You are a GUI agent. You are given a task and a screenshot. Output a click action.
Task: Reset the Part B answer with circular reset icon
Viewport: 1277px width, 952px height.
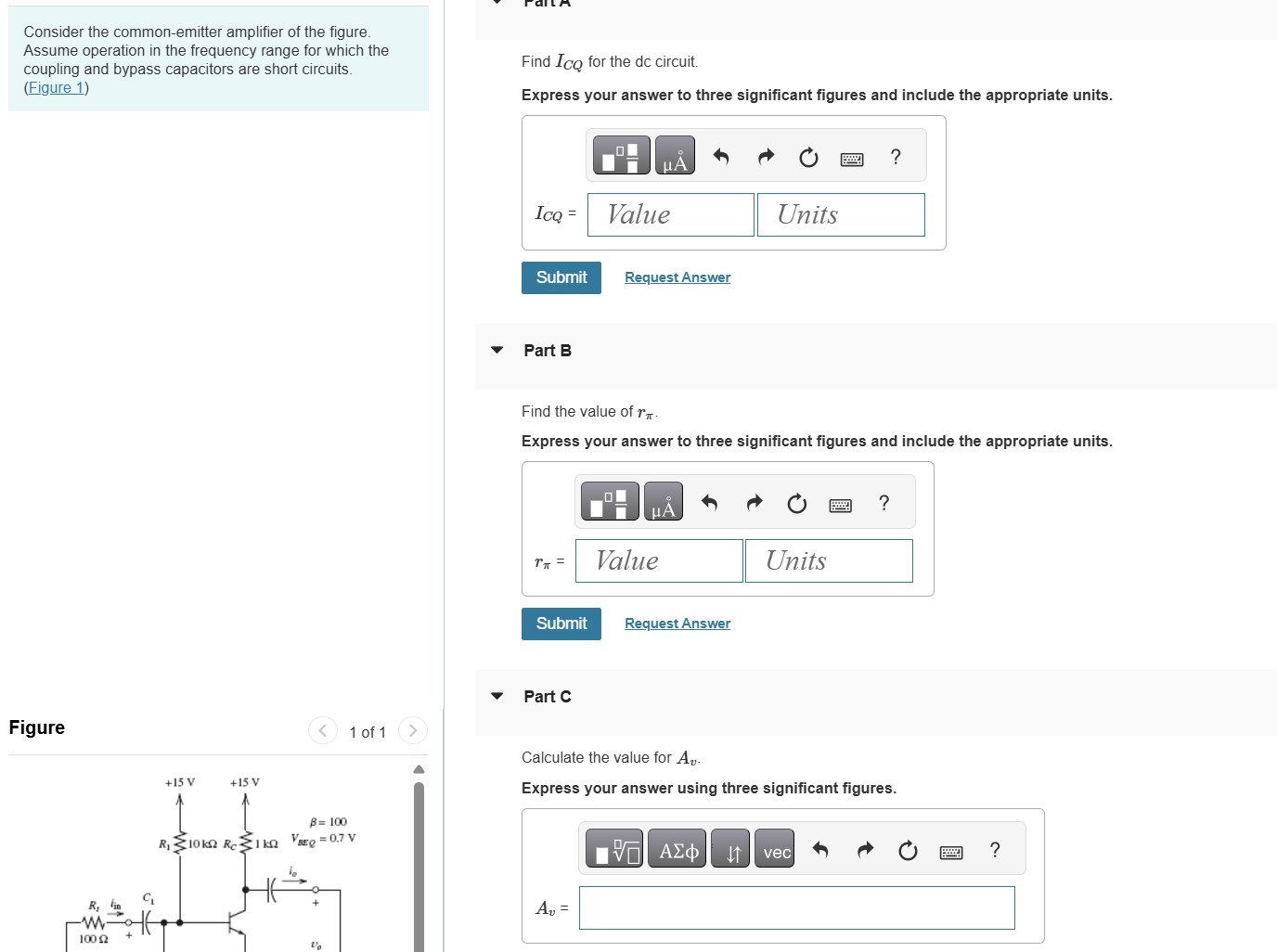[x=796, y=502]
